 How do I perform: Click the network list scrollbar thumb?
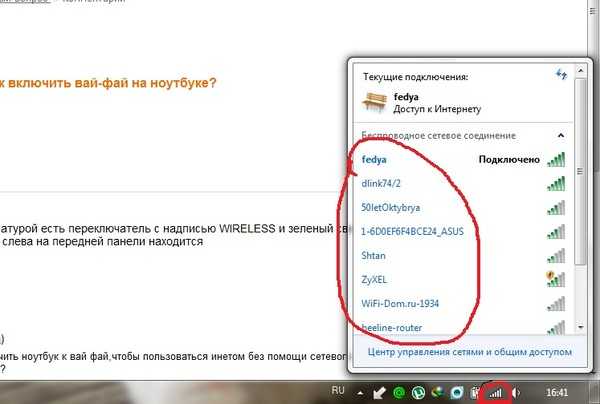(x=580, y=171)
